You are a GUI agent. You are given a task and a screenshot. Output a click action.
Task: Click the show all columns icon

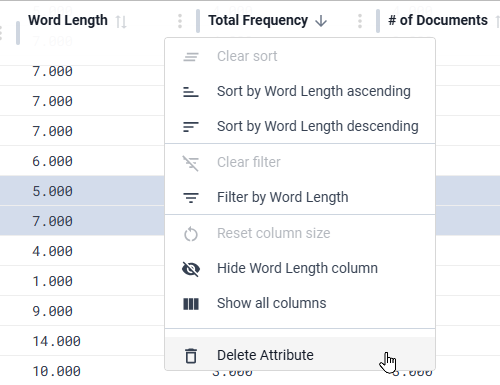pos(191,304)
